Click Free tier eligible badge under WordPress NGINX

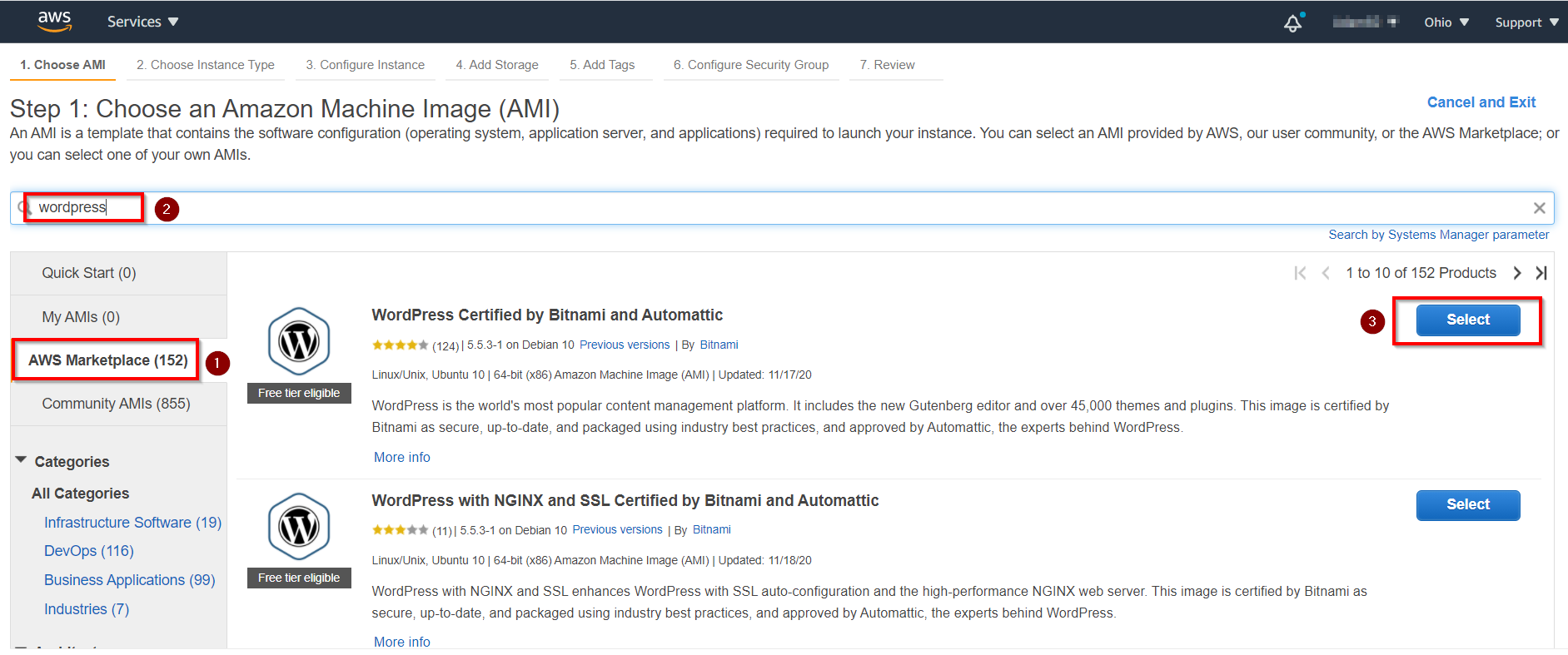coord(299,578)
